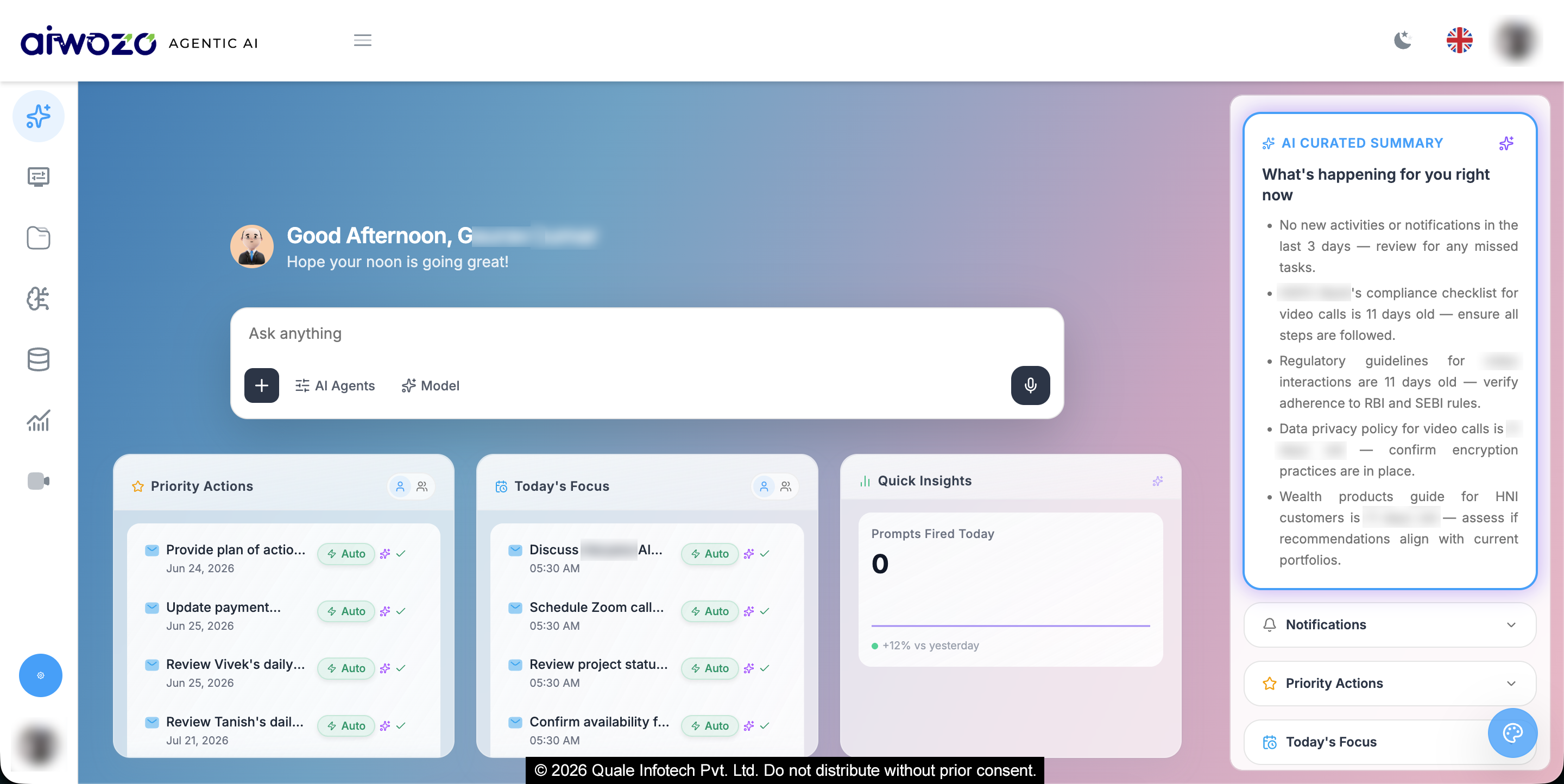
Task: Open the database icon in sidebar
Action: pyautogui.click(x=38, y=359)
